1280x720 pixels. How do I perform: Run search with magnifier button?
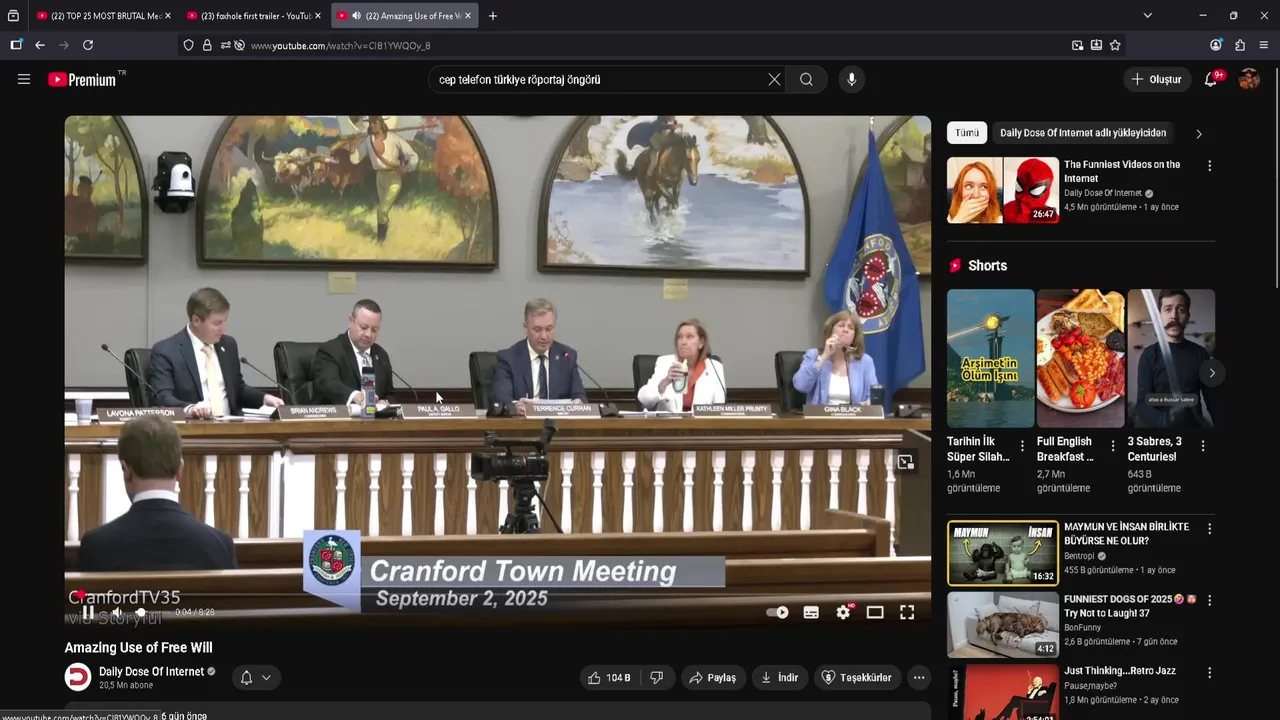pyautogui.click(x=806, y=79)
